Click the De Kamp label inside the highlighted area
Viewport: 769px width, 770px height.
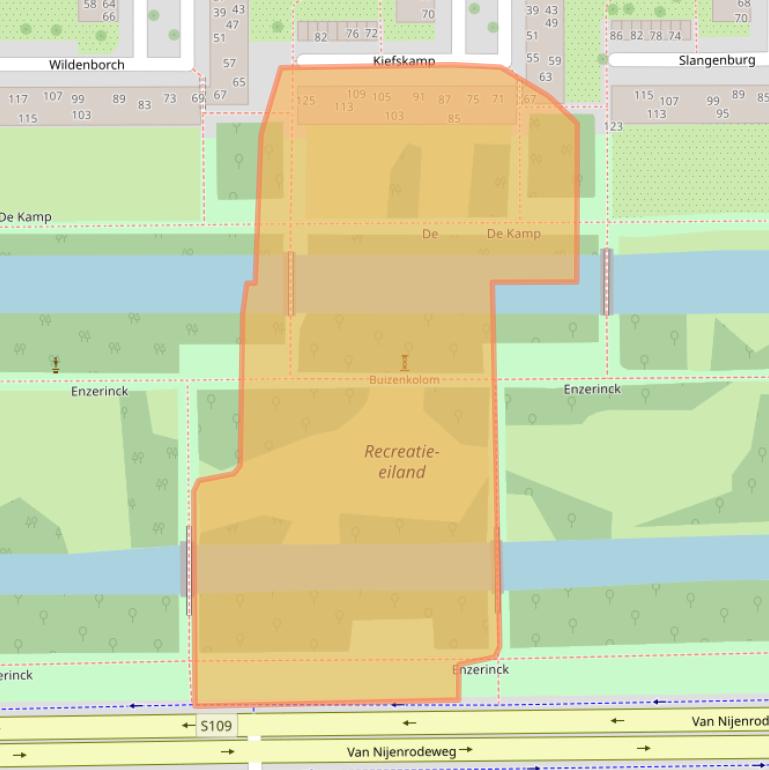[x=513, y=234]
